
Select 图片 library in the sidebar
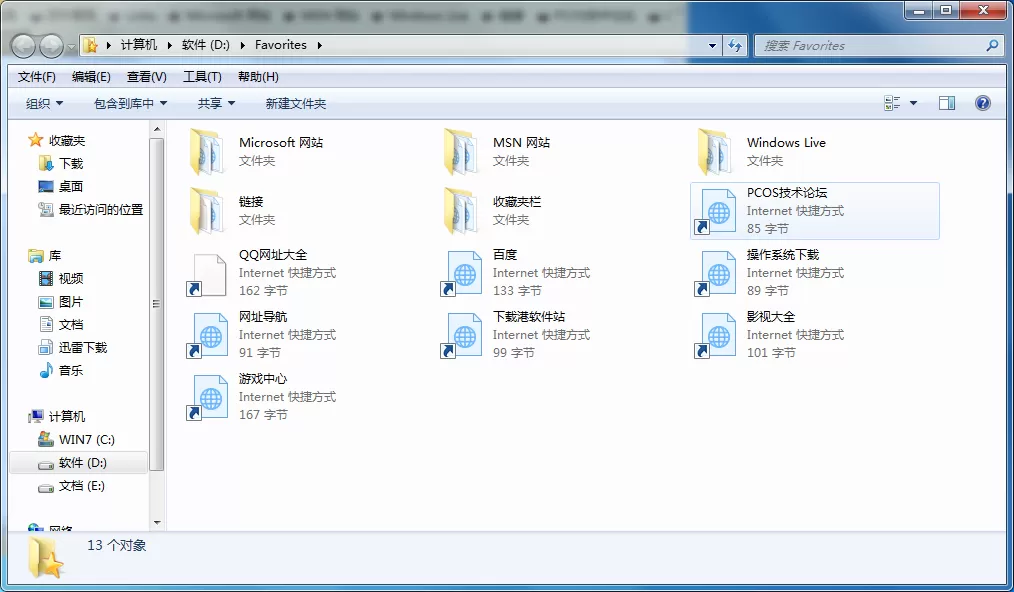click(x=70, y=301)
